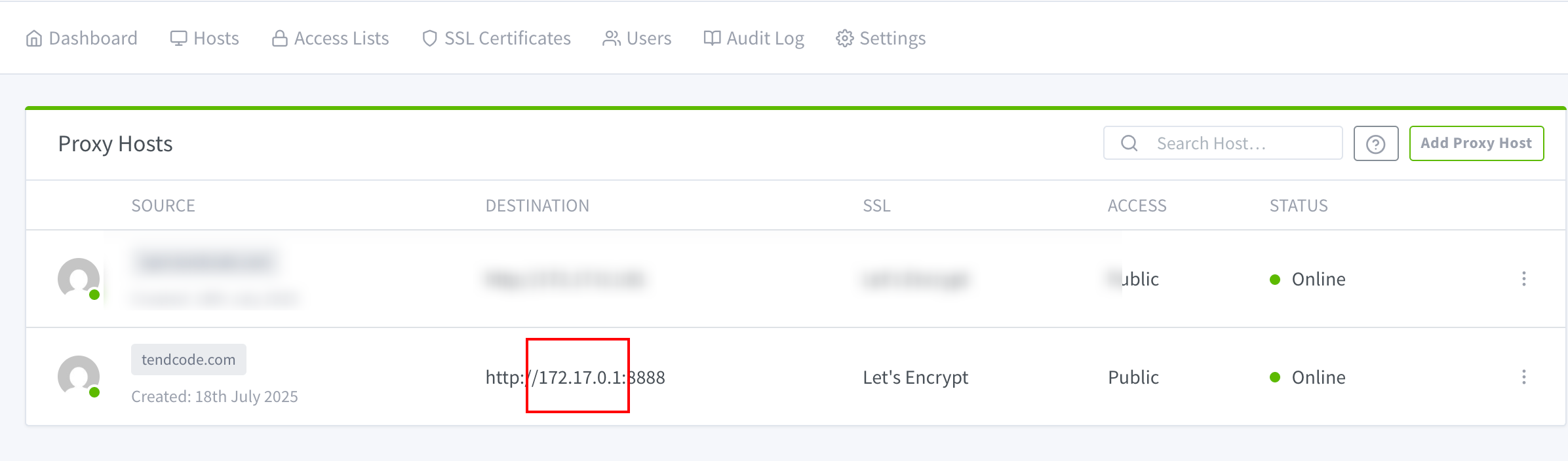
Task: Click the Hosts monitor icon
Action: pyautogui.click(x=178, y=39)
